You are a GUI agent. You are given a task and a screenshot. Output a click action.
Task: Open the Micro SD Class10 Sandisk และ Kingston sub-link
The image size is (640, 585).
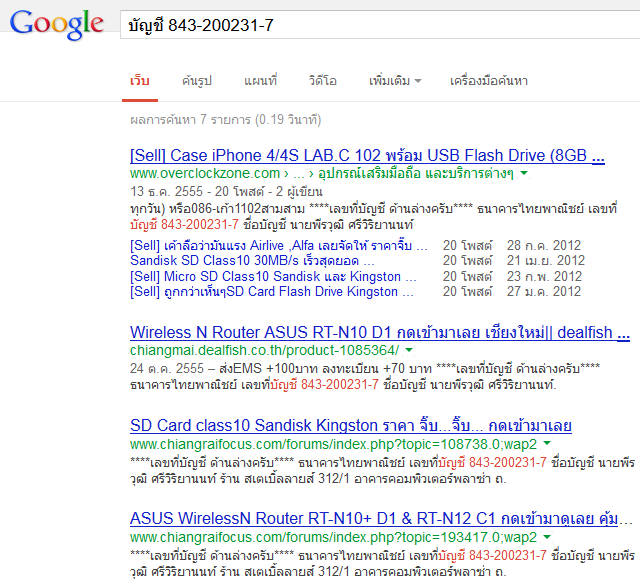click(x=273, y=276)
